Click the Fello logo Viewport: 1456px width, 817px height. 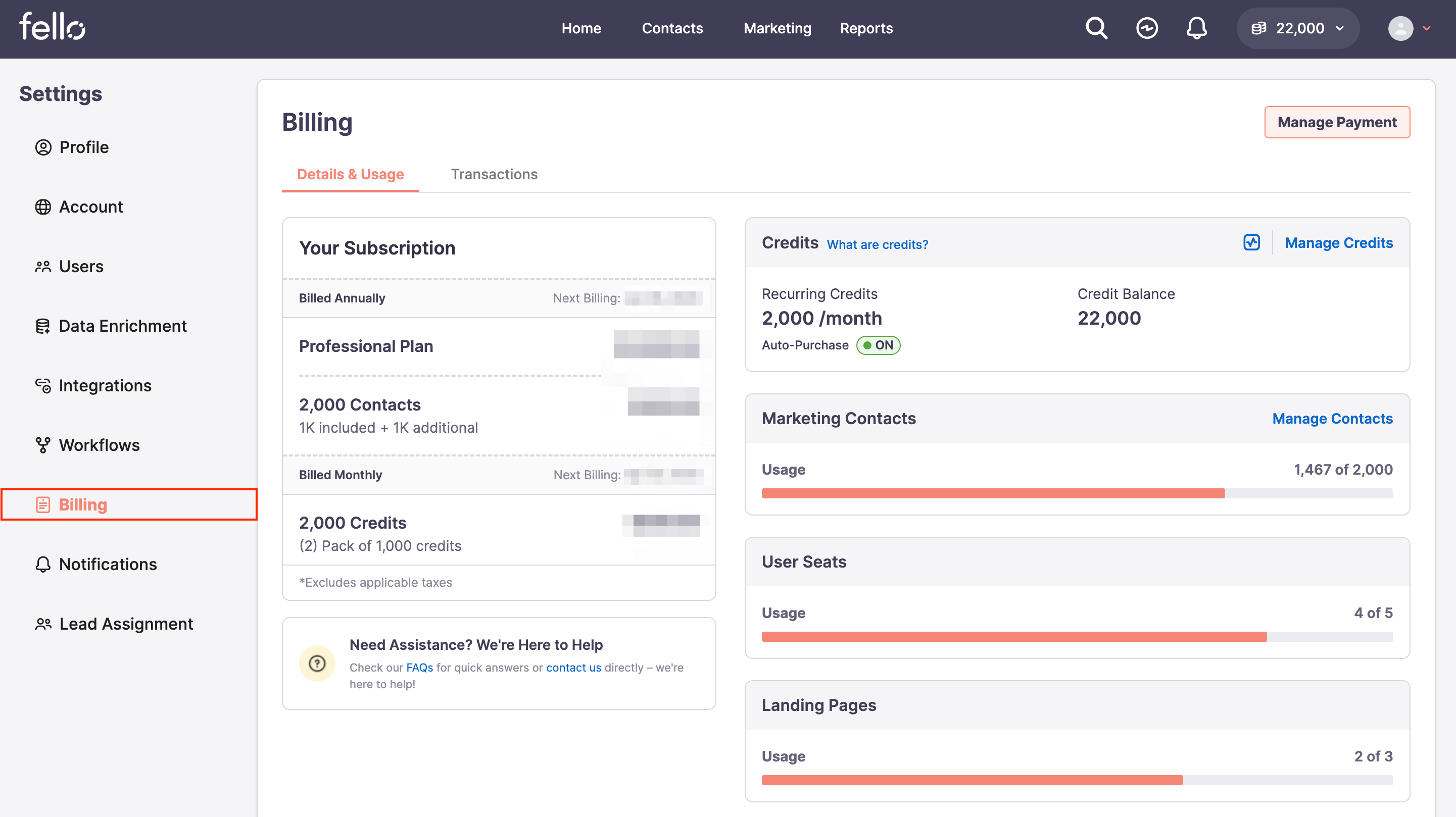coord(52,27)
